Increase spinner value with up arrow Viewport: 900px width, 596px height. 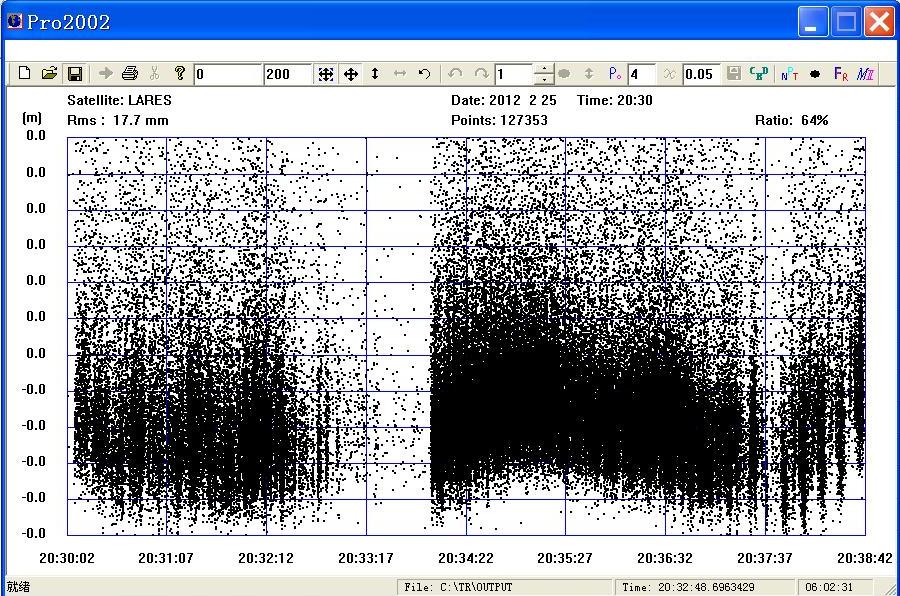(x=544, y=69)
